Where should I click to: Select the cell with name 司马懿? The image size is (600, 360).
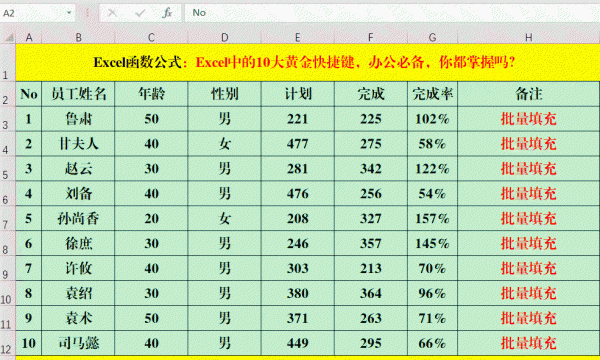tap(78, 343)
